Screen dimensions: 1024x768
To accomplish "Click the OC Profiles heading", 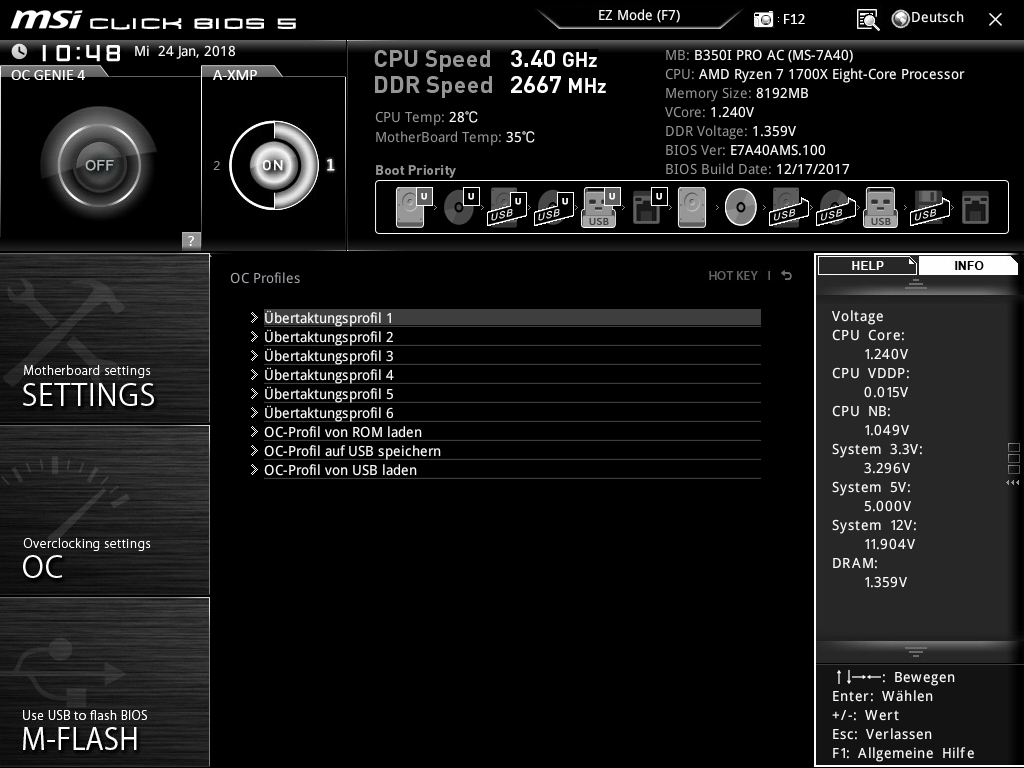I will [265, 278].
